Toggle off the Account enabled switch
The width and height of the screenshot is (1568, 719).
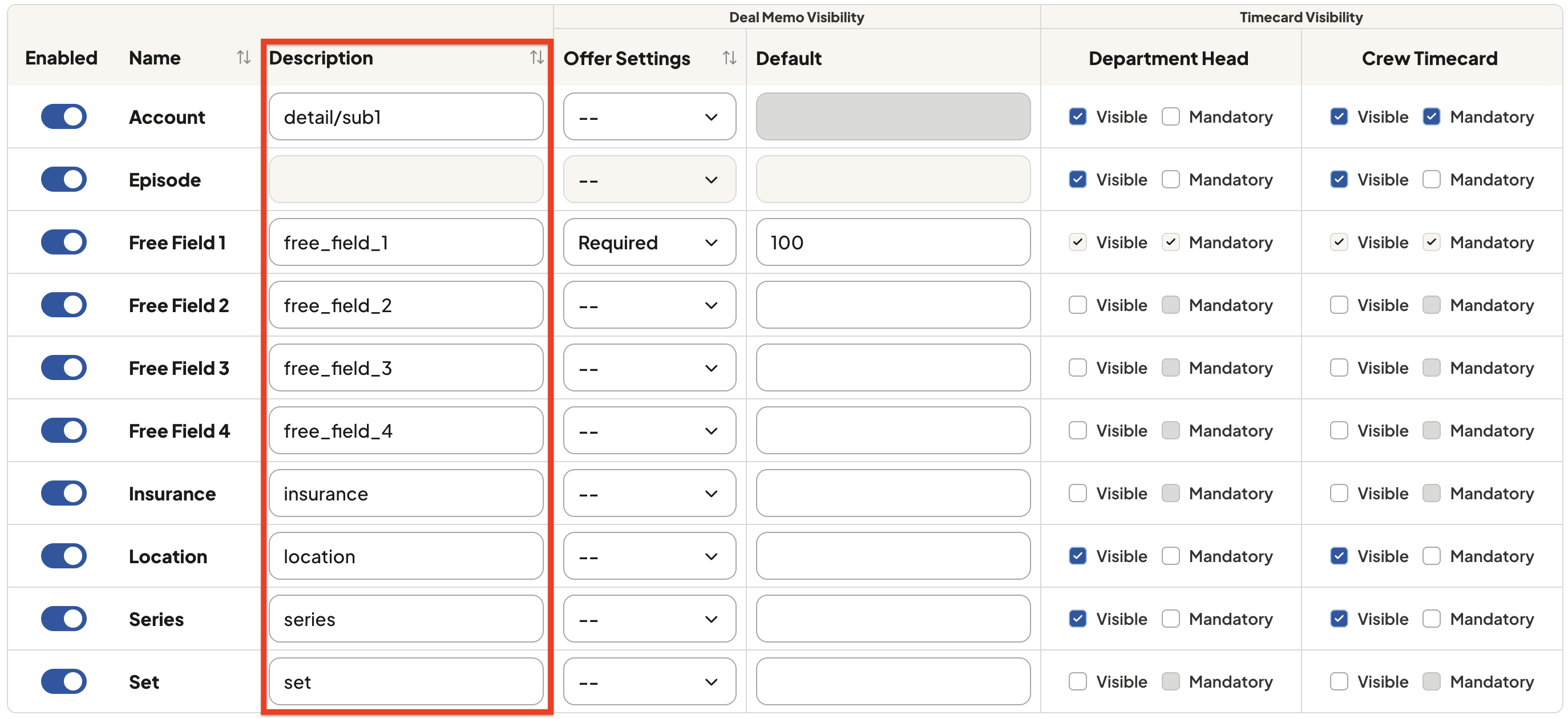tap(64, 116)
